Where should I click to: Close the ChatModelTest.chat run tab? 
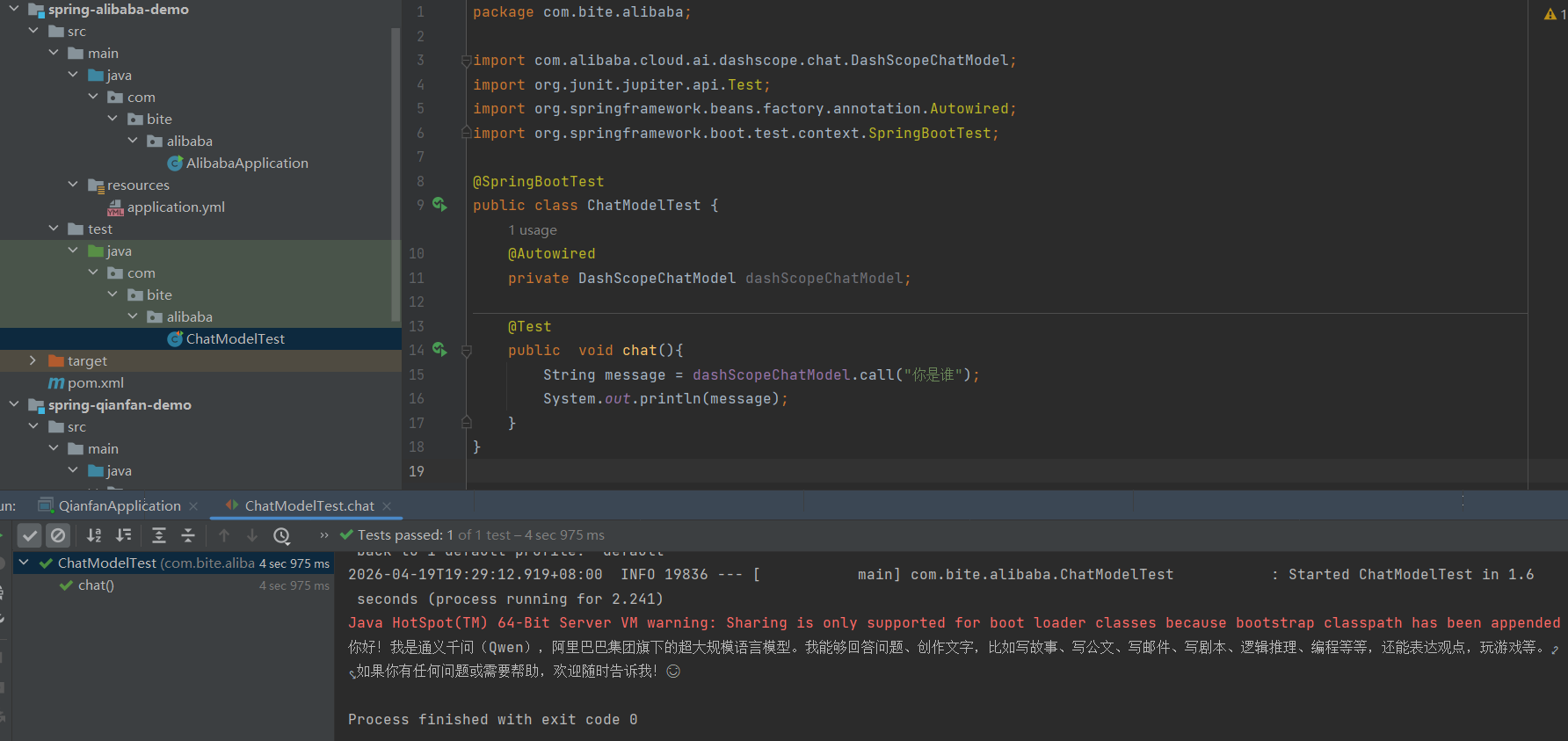(x=387, y=506)
